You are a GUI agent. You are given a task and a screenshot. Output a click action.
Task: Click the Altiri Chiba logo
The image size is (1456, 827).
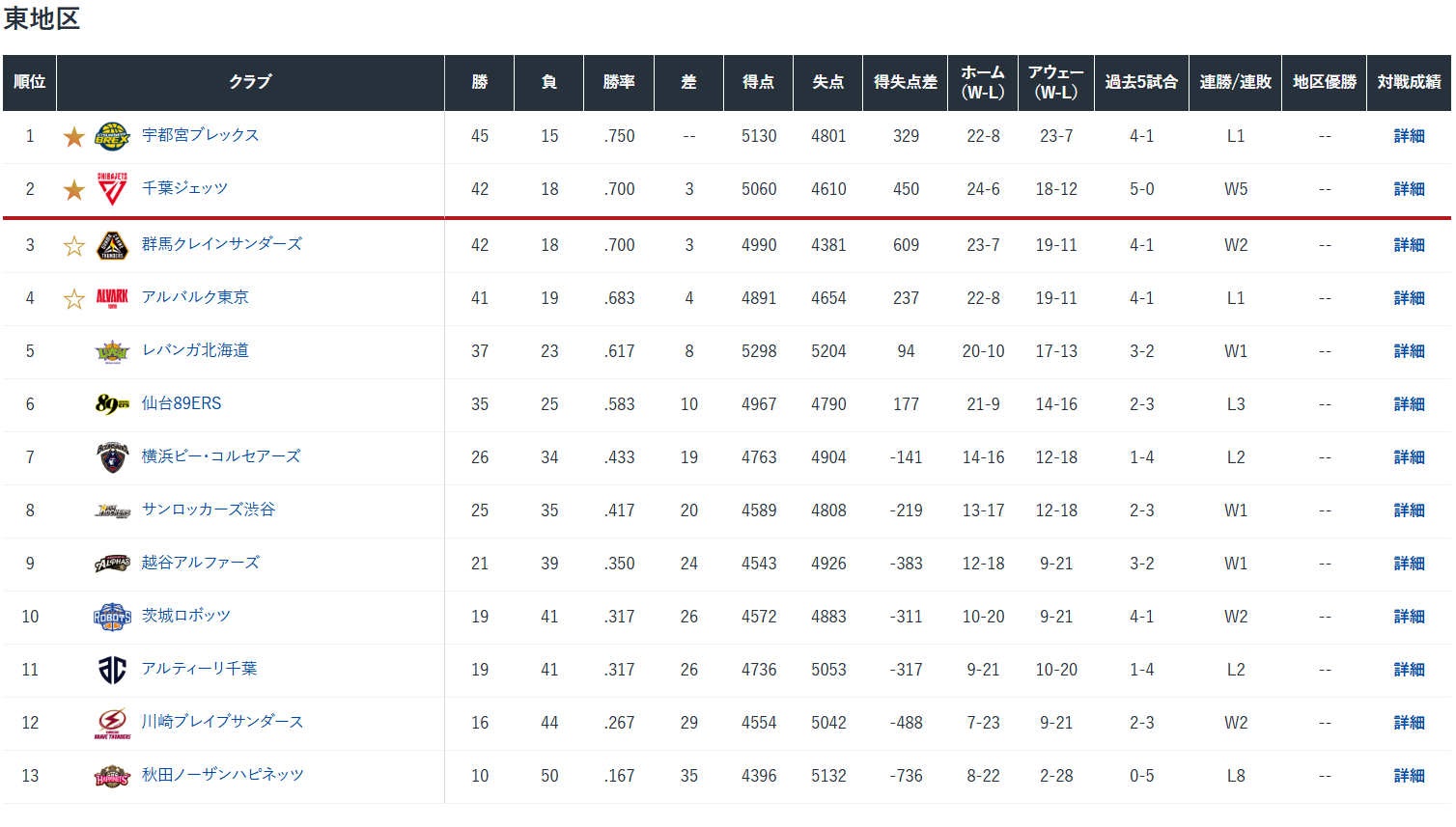(112, 670)
